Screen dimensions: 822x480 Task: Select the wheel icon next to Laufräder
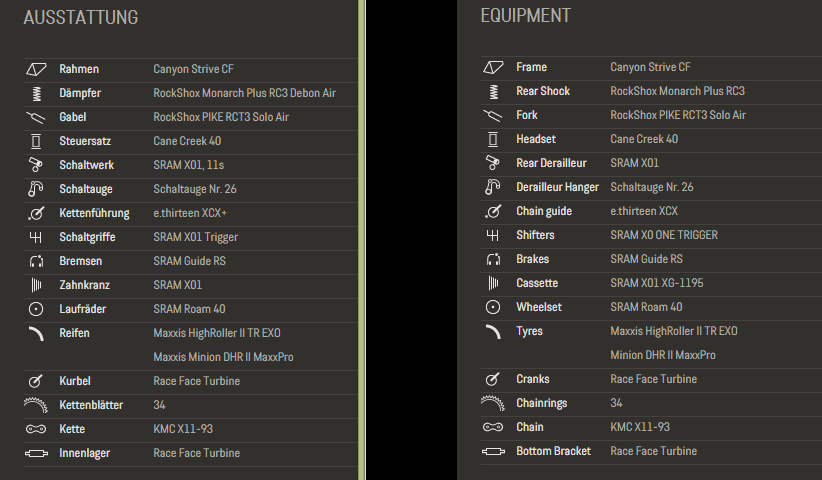click(36, 309)
